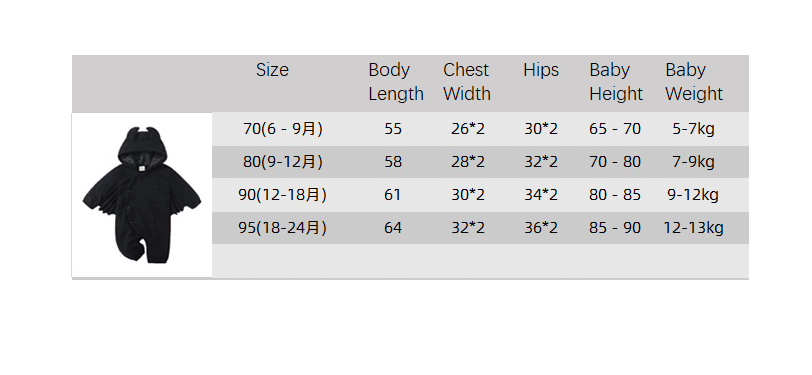Select the Hips column header
Viewport: 812px width, 375px height.
point(541,70)
